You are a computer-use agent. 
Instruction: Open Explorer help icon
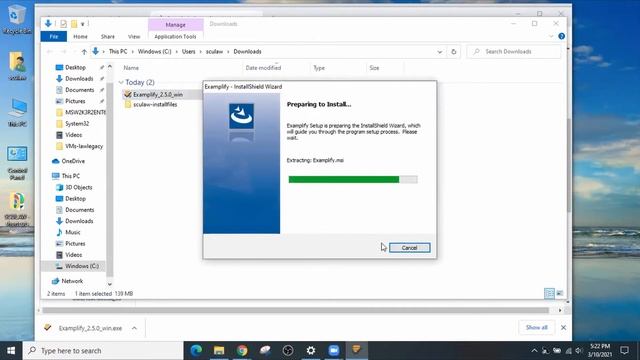pyautogui.click(x=562, y=36)
